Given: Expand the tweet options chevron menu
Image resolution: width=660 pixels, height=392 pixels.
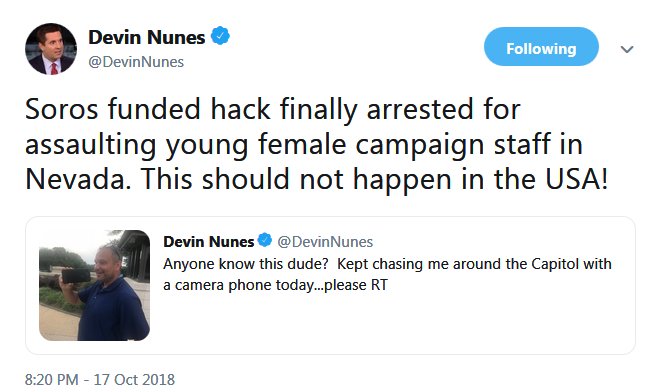Looking at the screenshot, I should [x=627, y=50].
